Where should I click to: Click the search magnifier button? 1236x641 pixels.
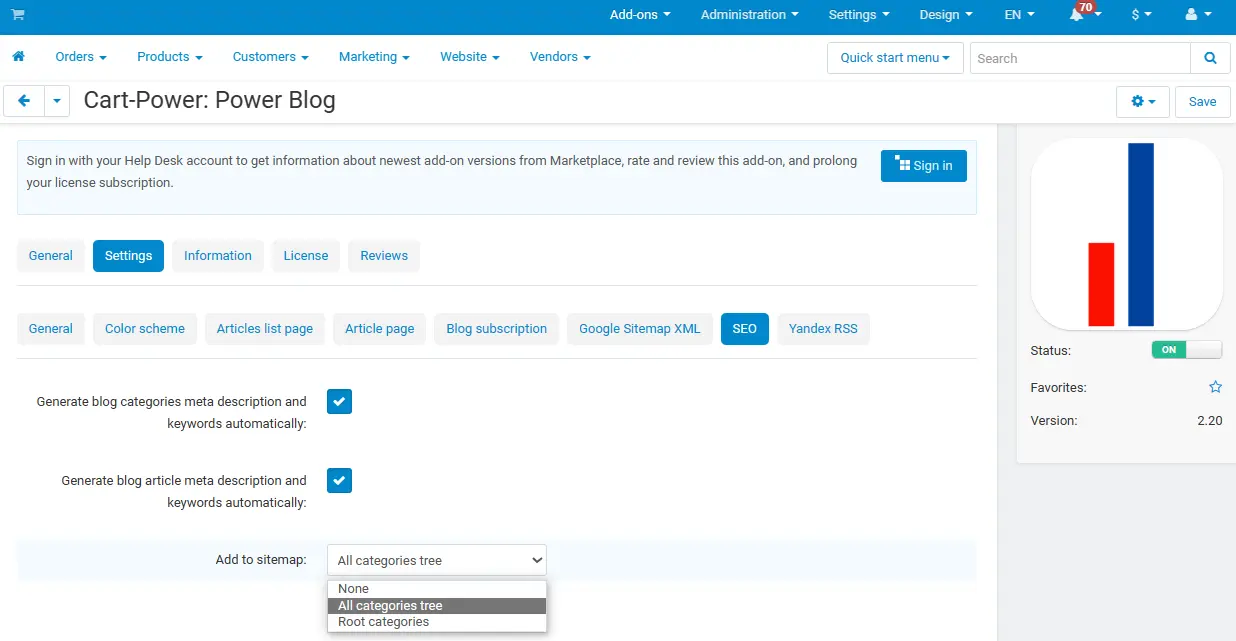tap(1210, 58)
